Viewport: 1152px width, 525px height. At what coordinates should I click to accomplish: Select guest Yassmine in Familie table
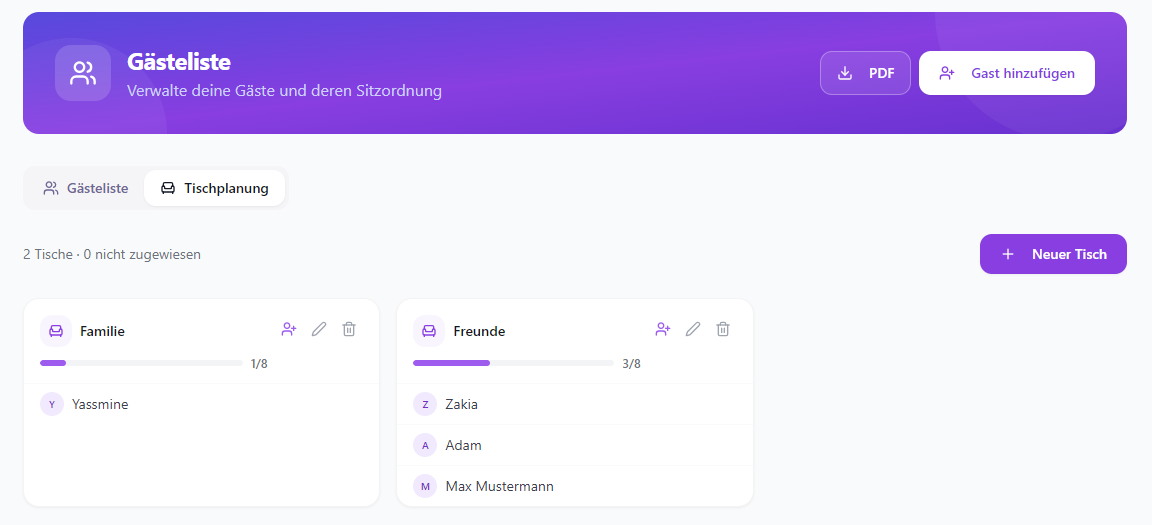tap(201, 404)
